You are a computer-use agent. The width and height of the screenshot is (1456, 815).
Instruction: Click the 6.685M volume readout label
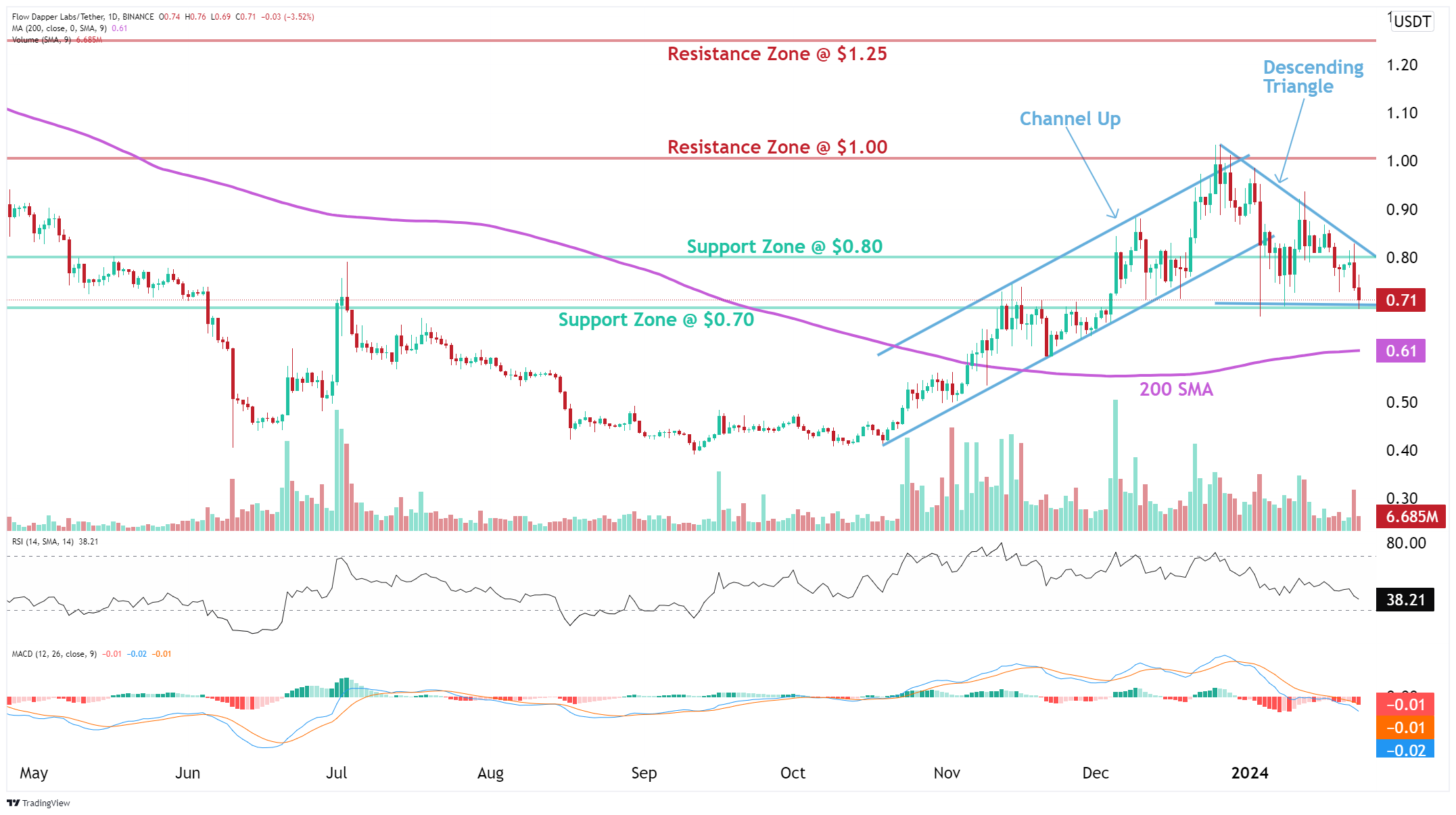coord(1412,517)
